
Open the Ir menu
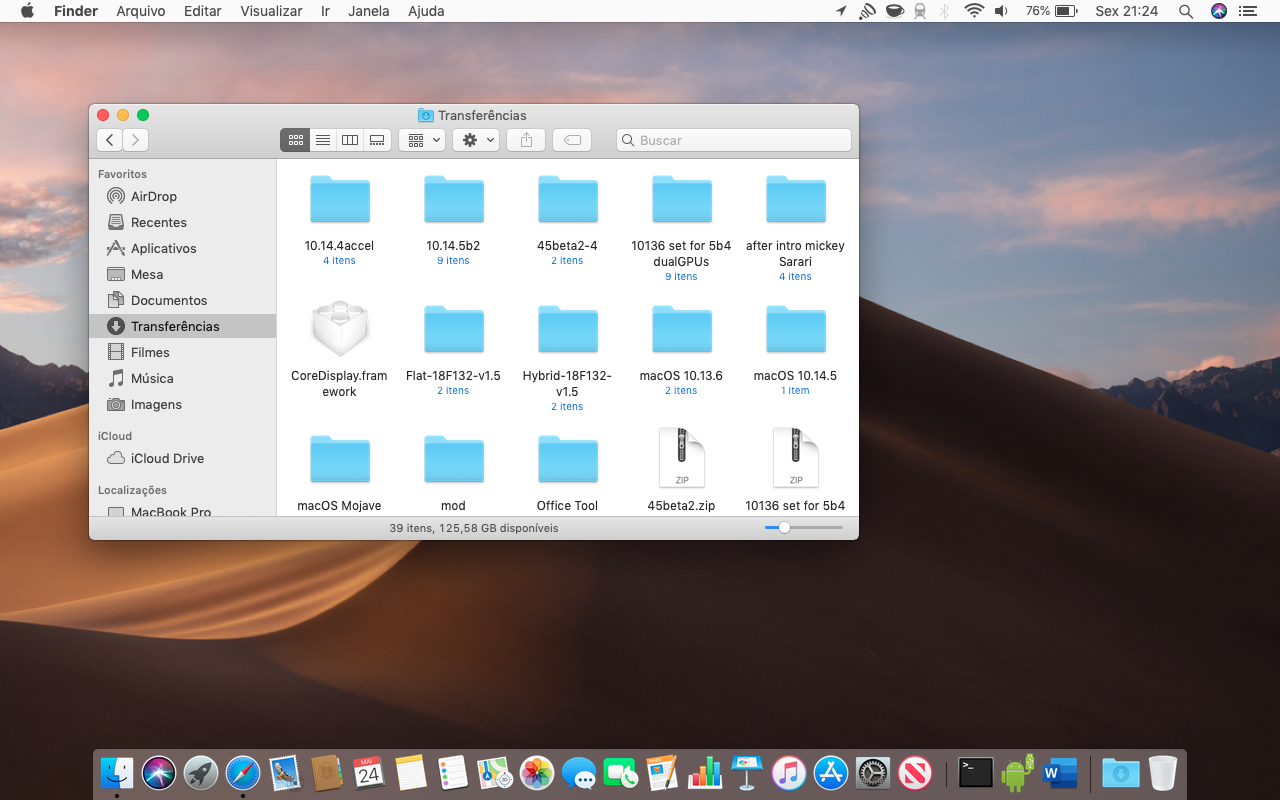pos(325,11)
